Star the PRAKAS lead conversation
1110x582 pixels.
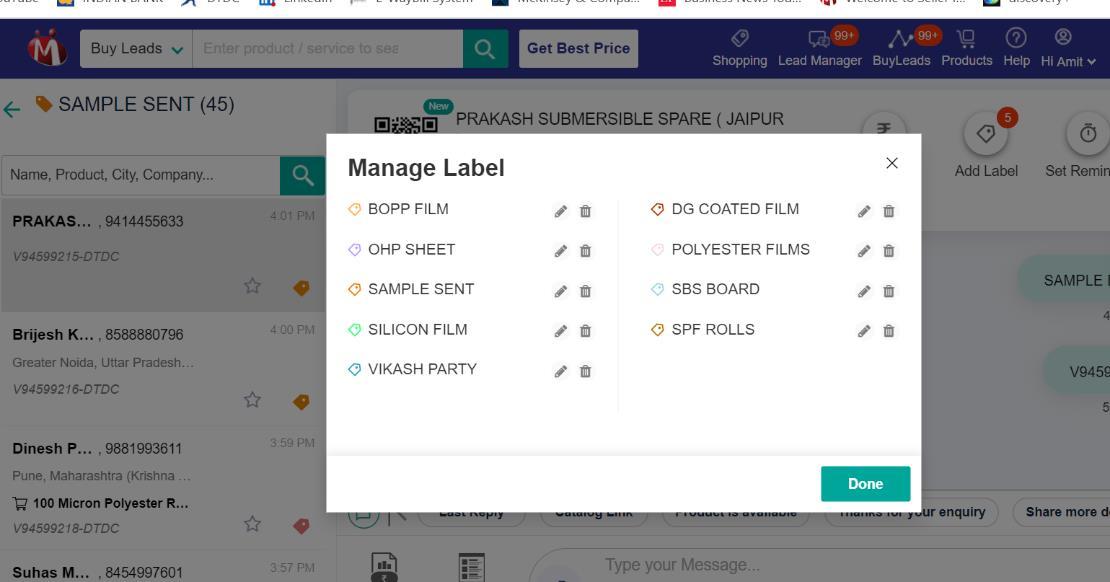[254, 286]
